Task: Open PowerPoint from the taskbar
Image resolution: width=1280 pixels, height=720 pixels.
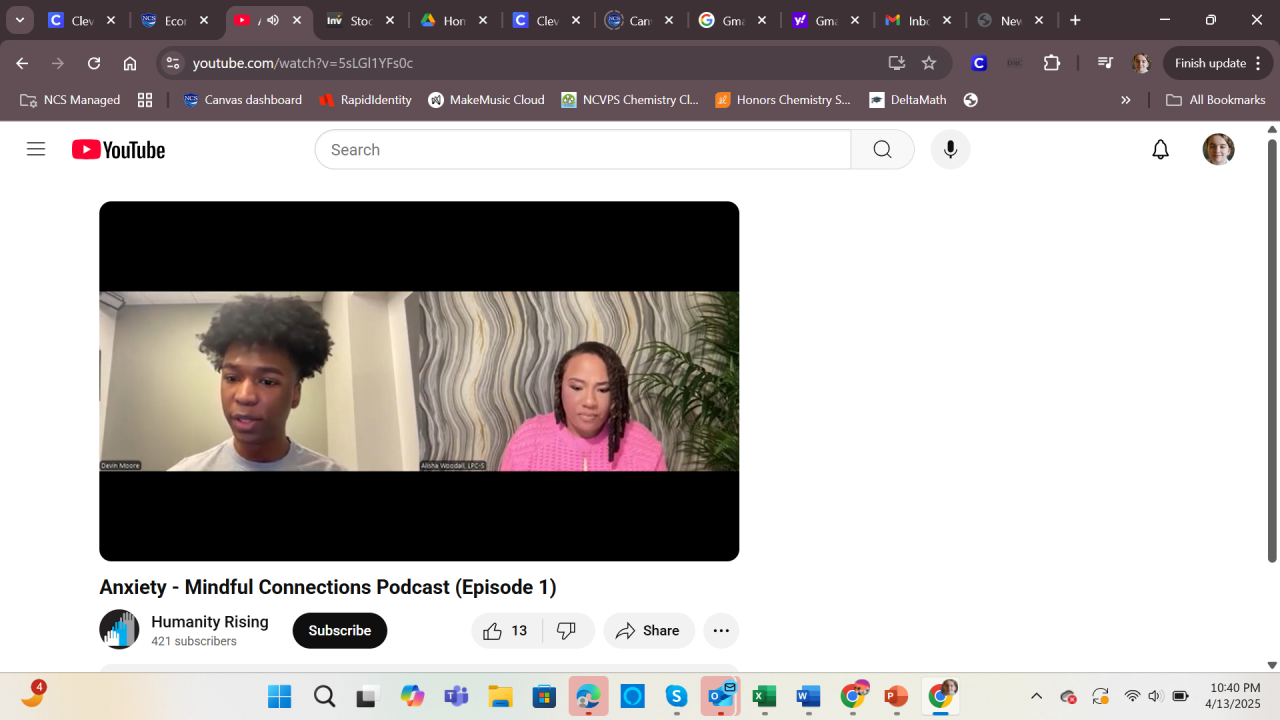Action: (896, 696)
